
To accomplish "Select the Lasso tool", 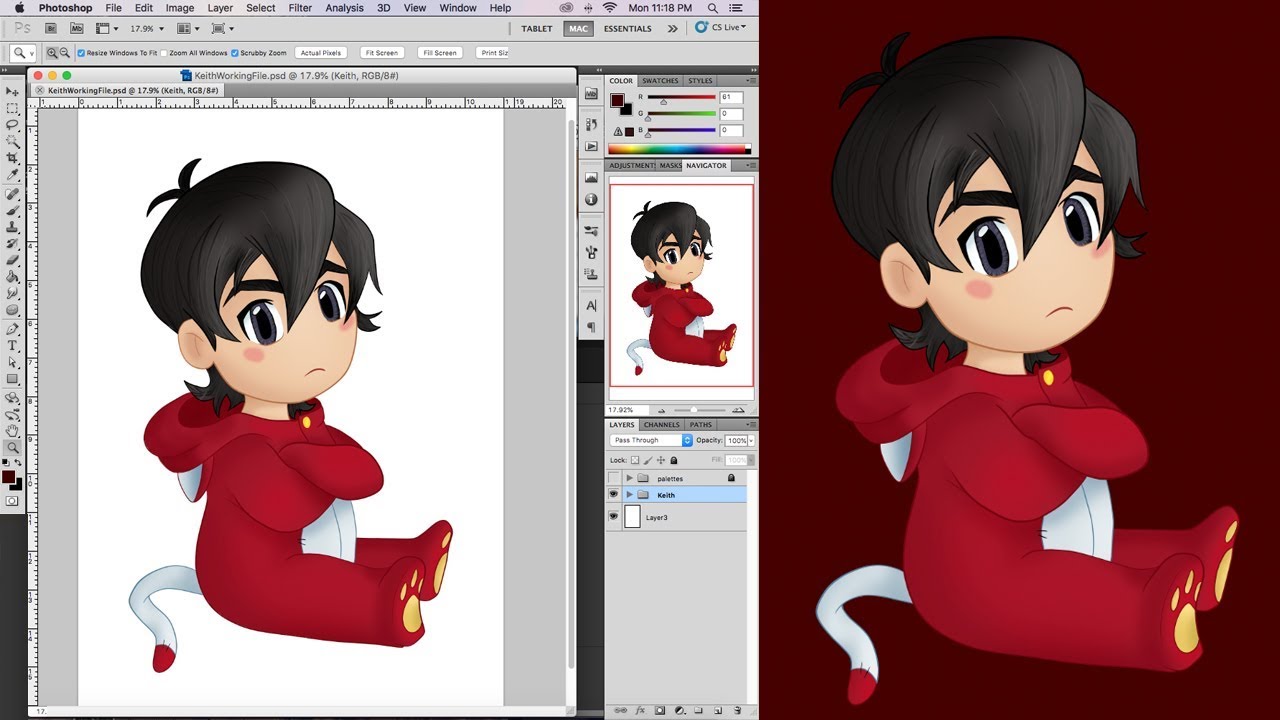I will tap(13, 125).
